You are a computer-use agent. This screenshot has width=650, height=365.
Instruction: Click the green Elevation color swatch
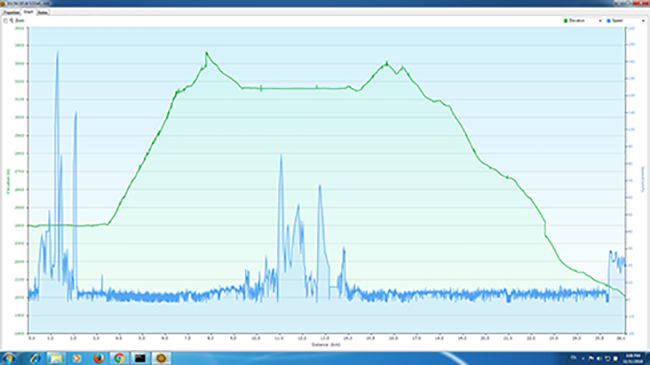(565, 20)
